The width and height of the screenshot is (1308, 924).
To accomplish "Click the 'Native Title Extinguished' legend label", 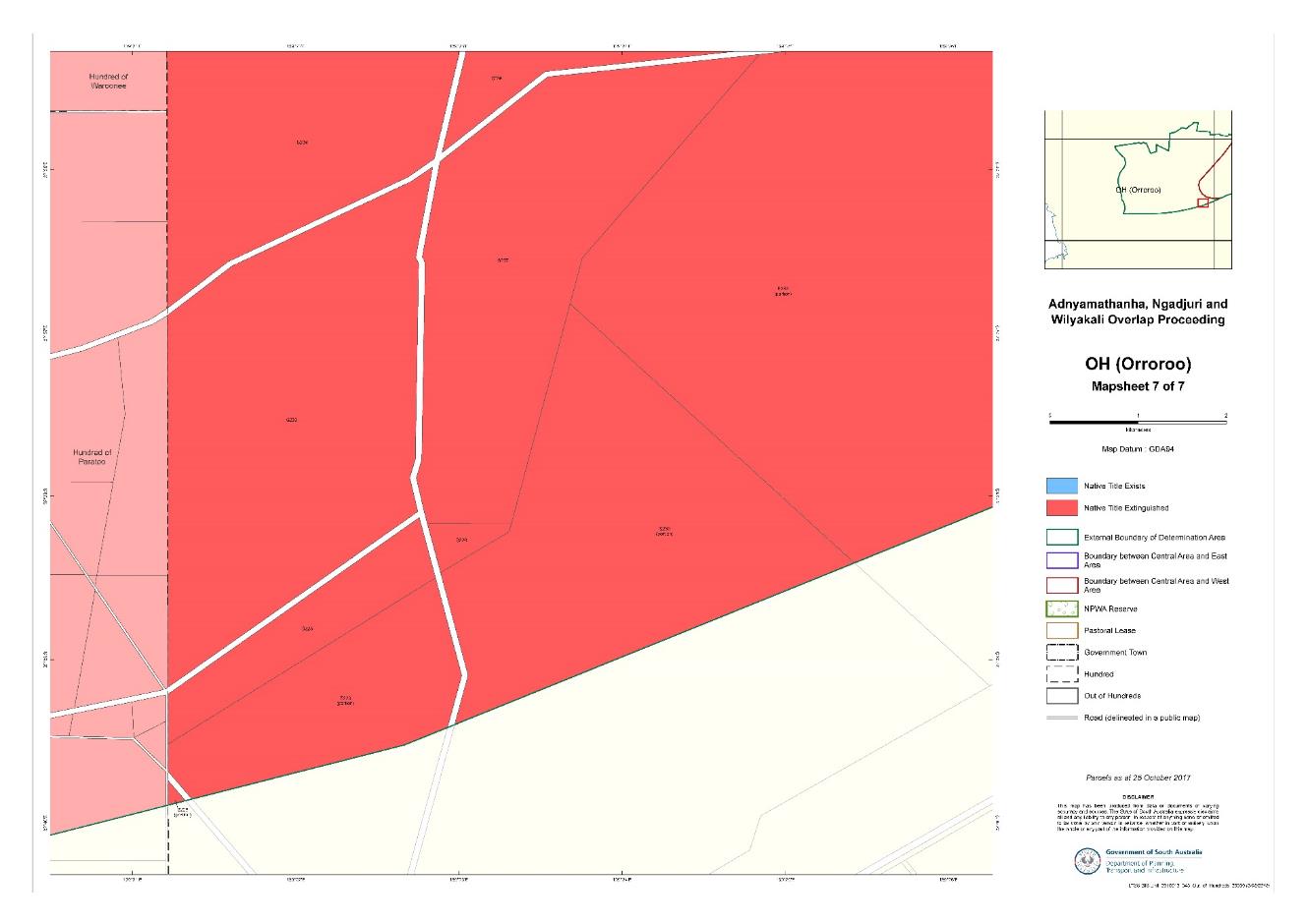I will coord(1126,508).
